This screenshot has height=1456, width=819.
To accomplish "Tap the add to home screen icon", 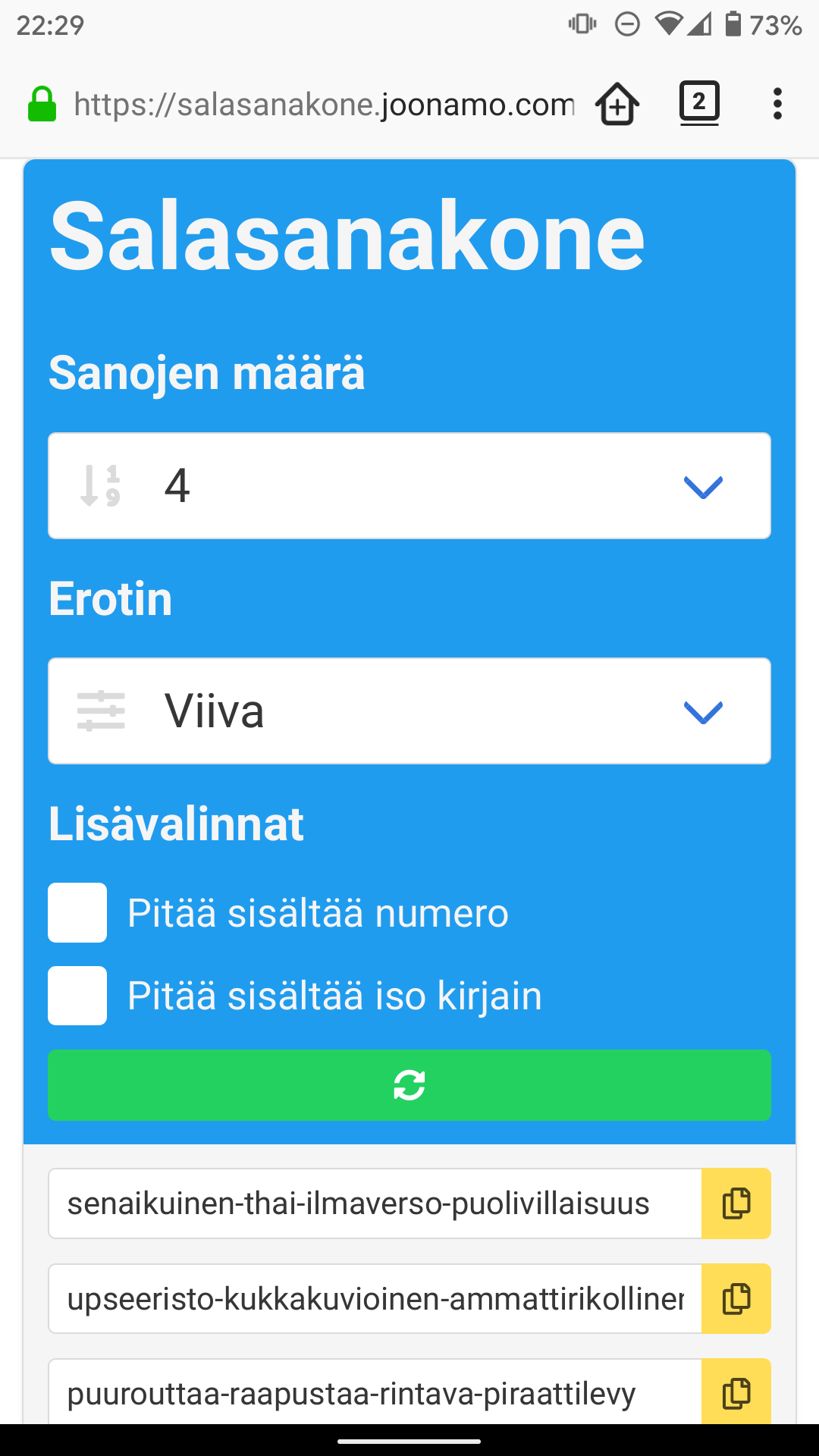I will point(617,103).
